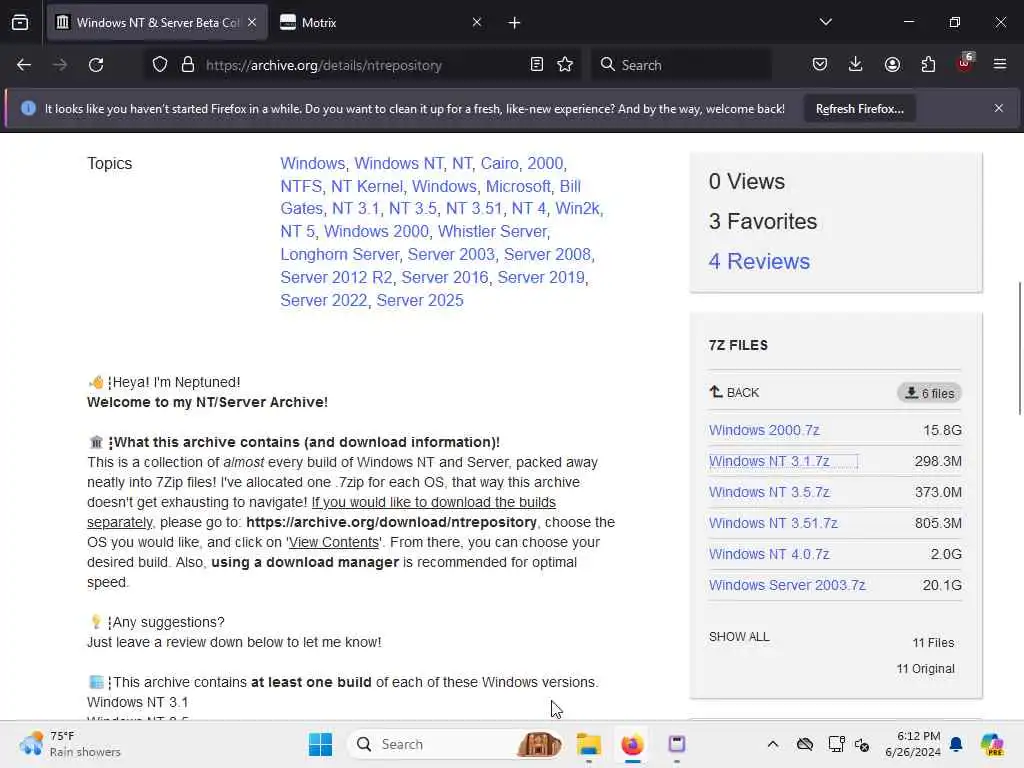Viewport: 1024px width, 768px height.
Task: Open the Server 2012 R2 topic link
Action: [x=336, y=277]
